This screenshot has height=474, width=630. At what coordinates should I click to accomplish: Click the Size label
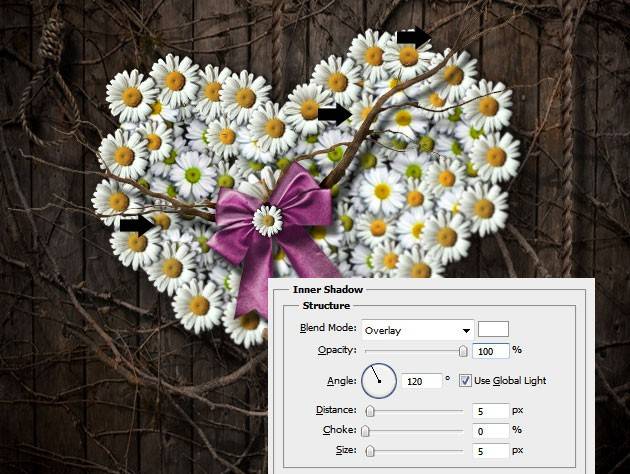point(346,450)
